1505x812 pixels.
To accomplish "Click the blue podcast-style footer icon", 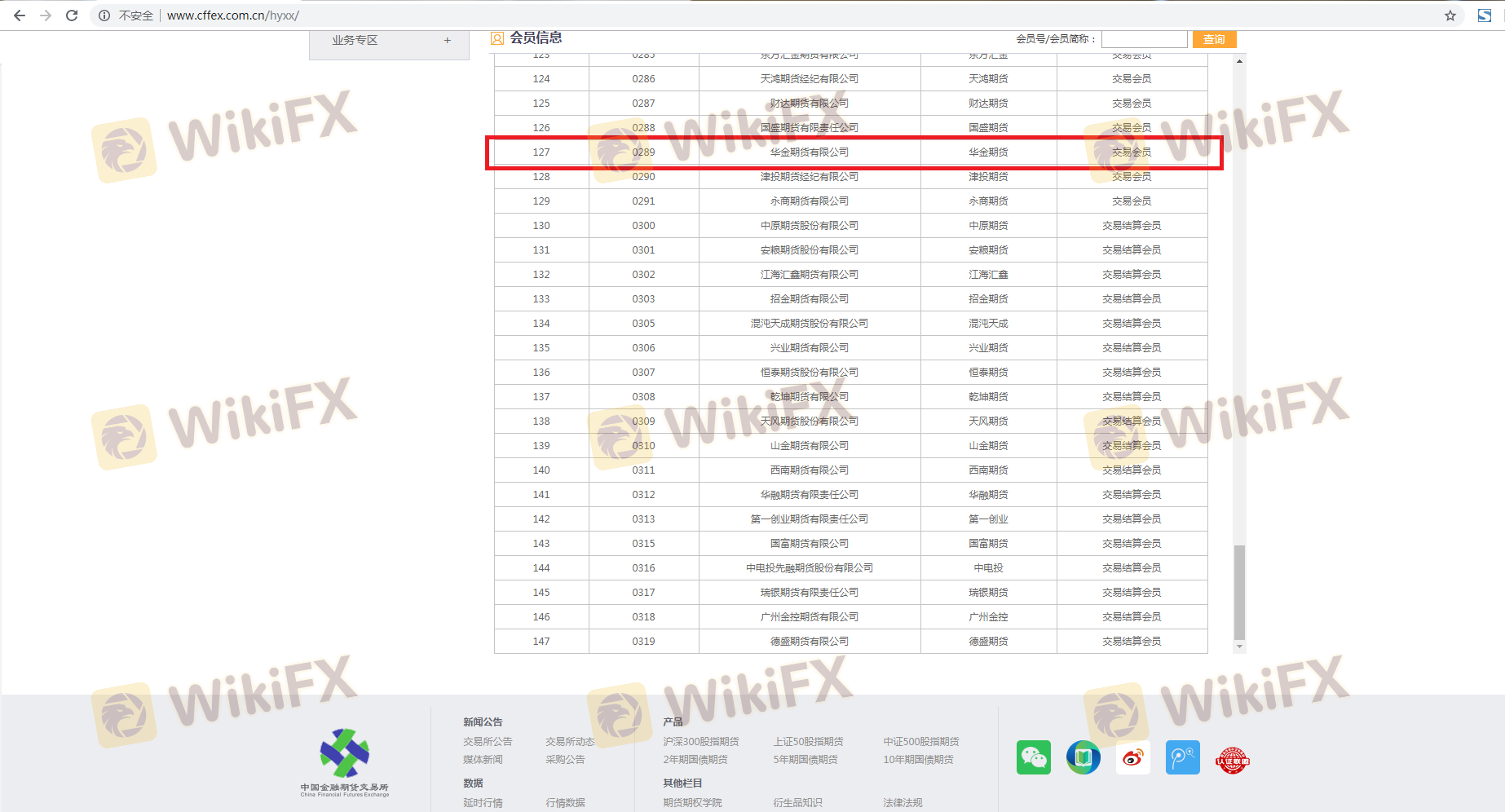I will [x=1182, y=757].
